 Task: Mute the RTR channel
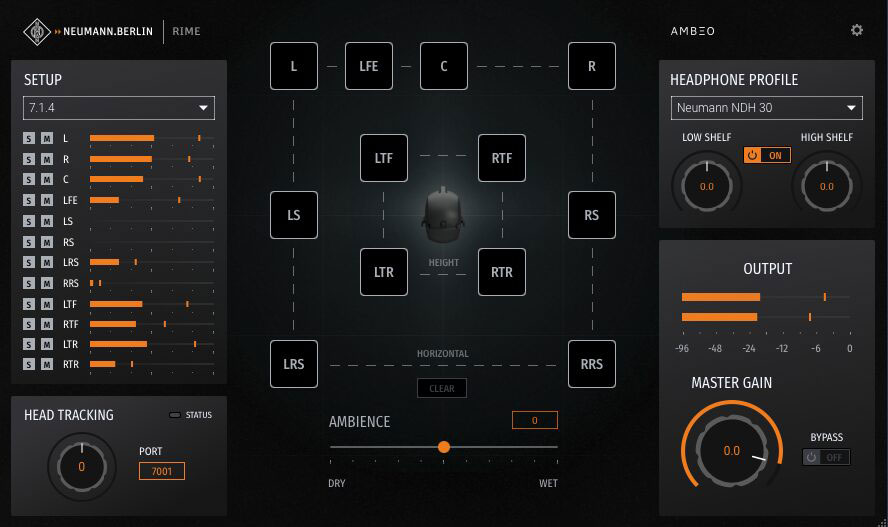tap(47, 364)
